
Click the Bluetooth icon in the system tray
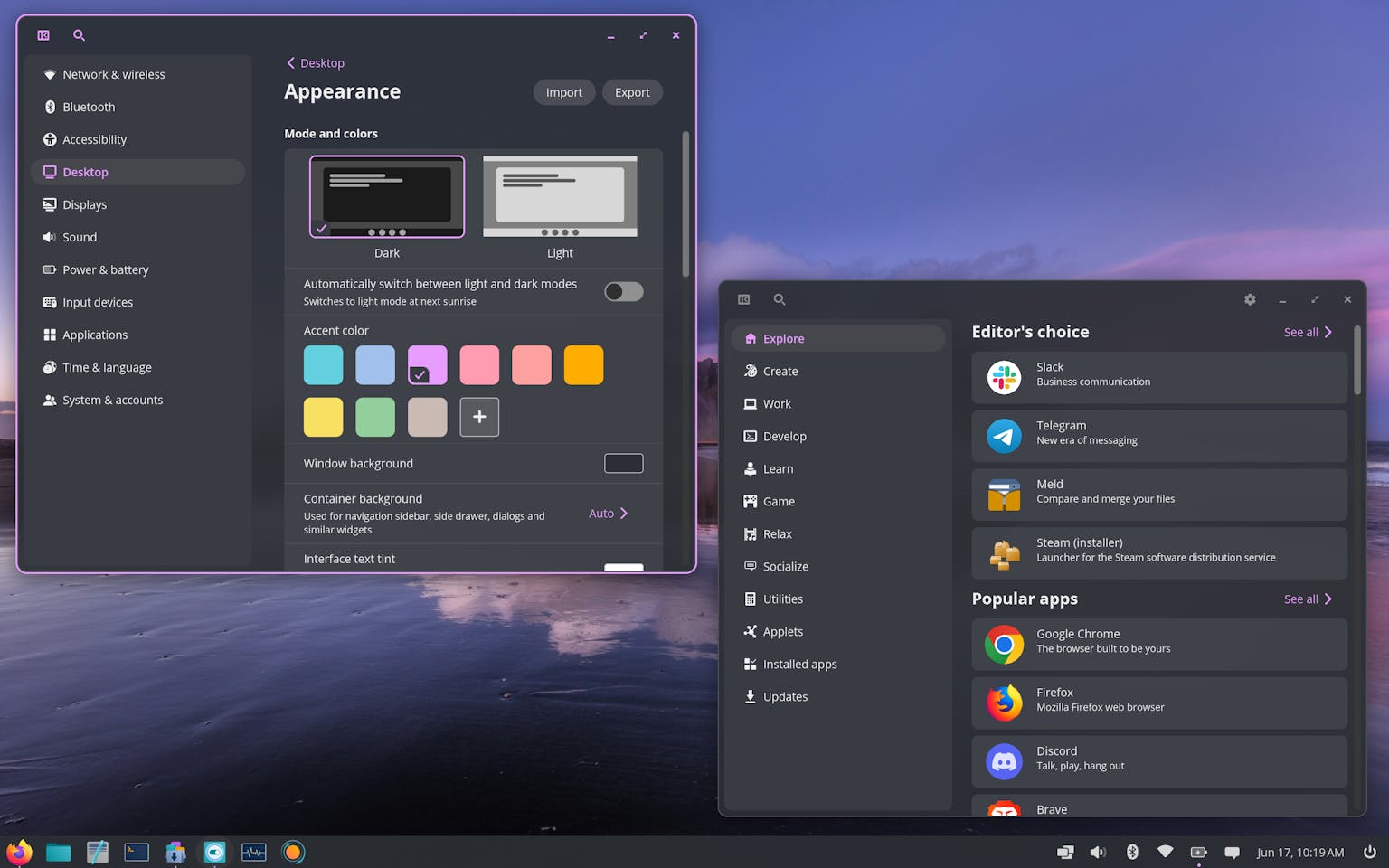coord(1131,852)
